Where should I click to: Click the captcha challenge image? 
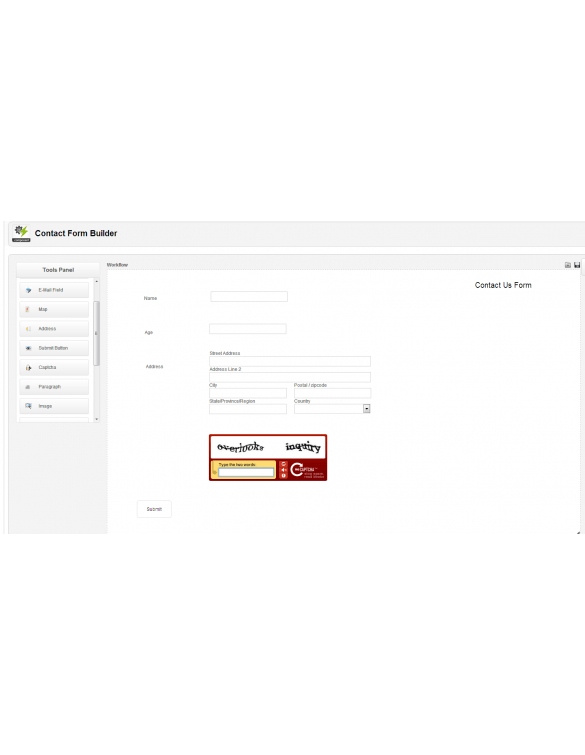point(268,447)
